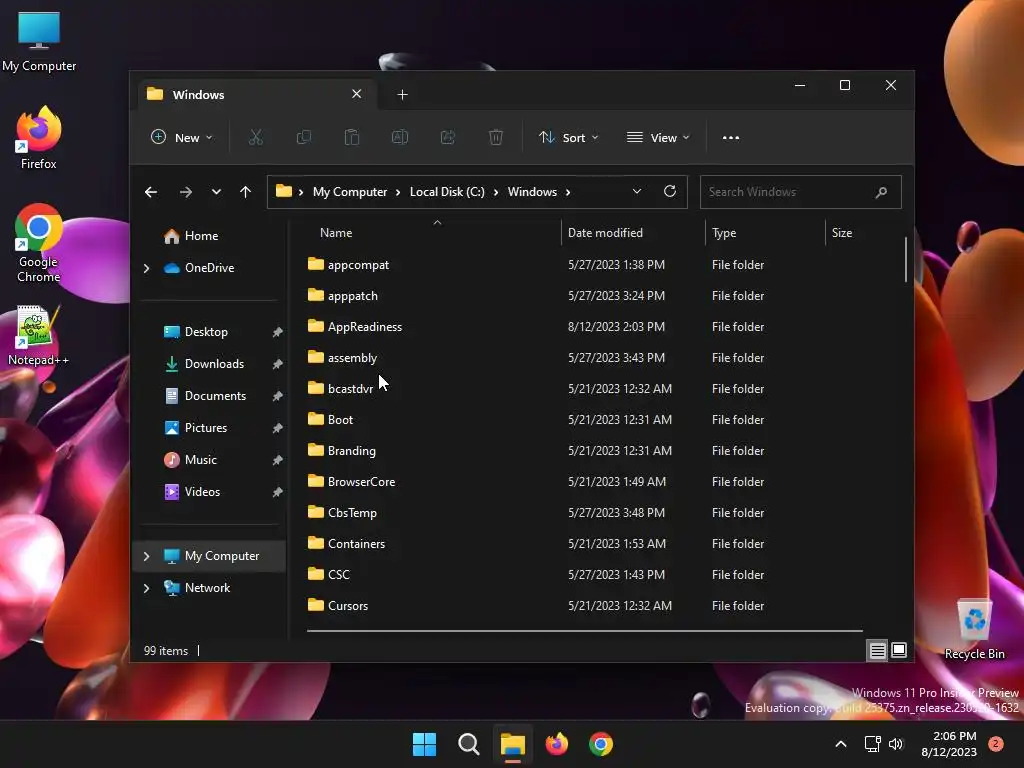The width and height of the screenshot is (1024, 768).
Task: Add a new Explorer tab
Action: 402,95
